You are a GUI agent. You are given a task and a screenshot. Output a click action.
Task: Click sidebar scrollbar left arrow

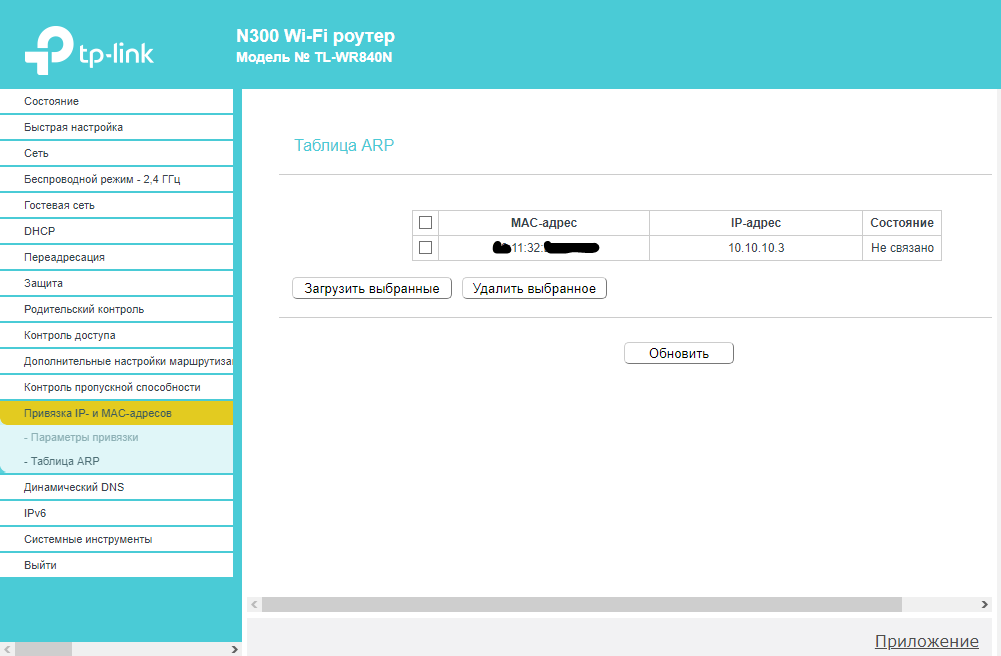click(7, 649)
